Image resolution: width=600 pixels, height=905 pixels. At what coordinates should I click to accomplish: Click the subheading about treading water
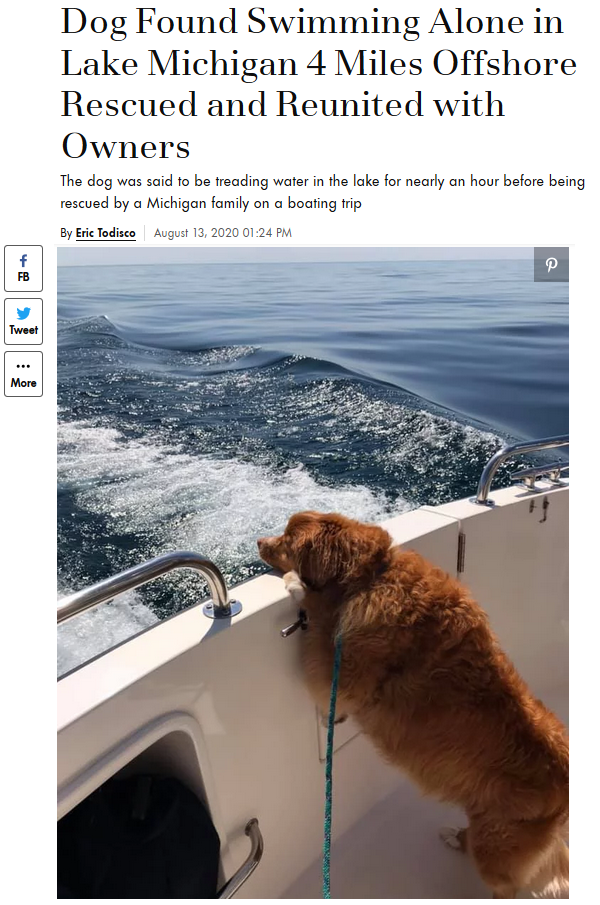[x=322, y=192]
